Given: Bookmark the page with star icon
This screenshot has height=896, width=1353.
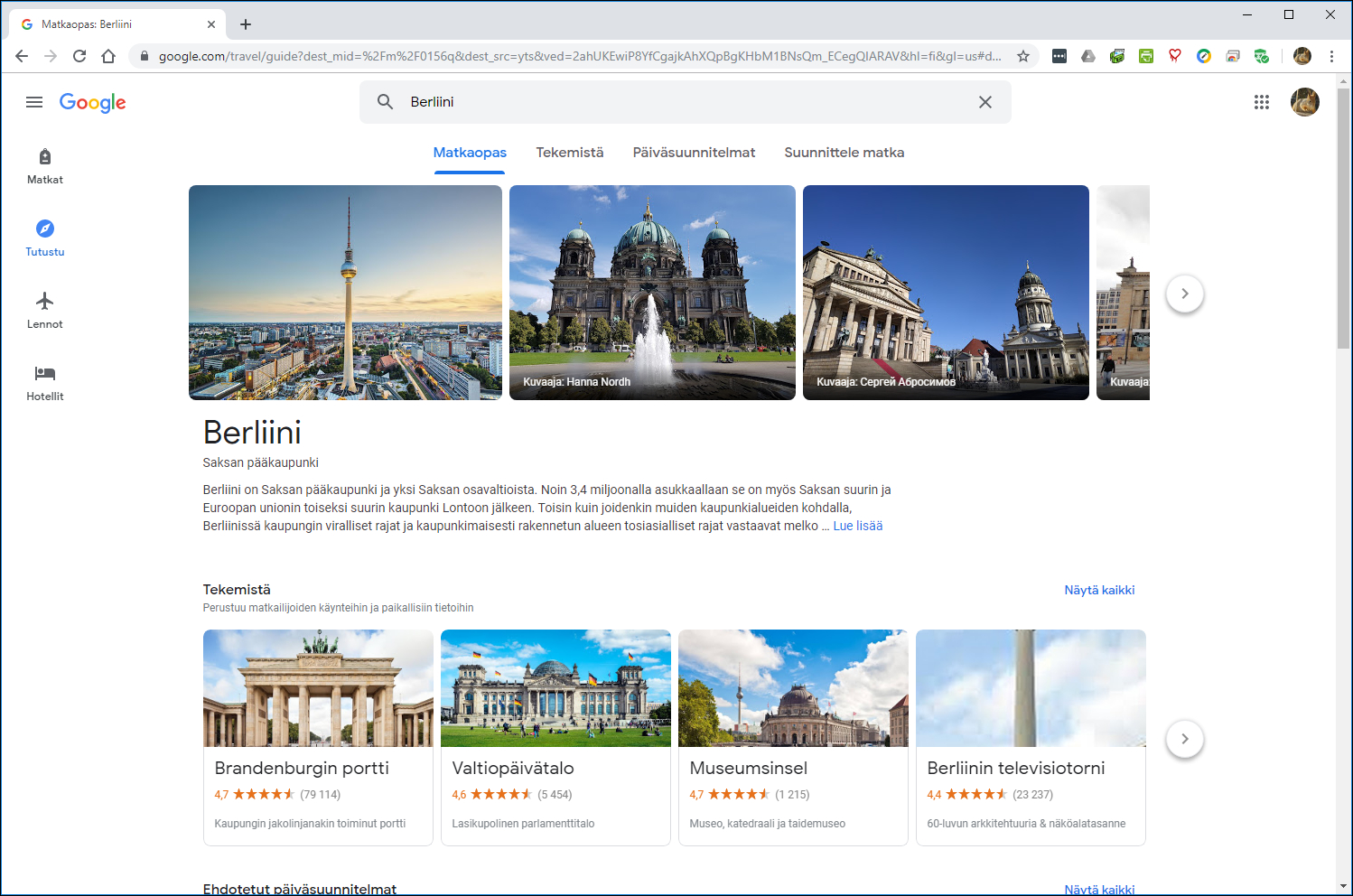Looking at the screenshot, I should click(1023, 55).
